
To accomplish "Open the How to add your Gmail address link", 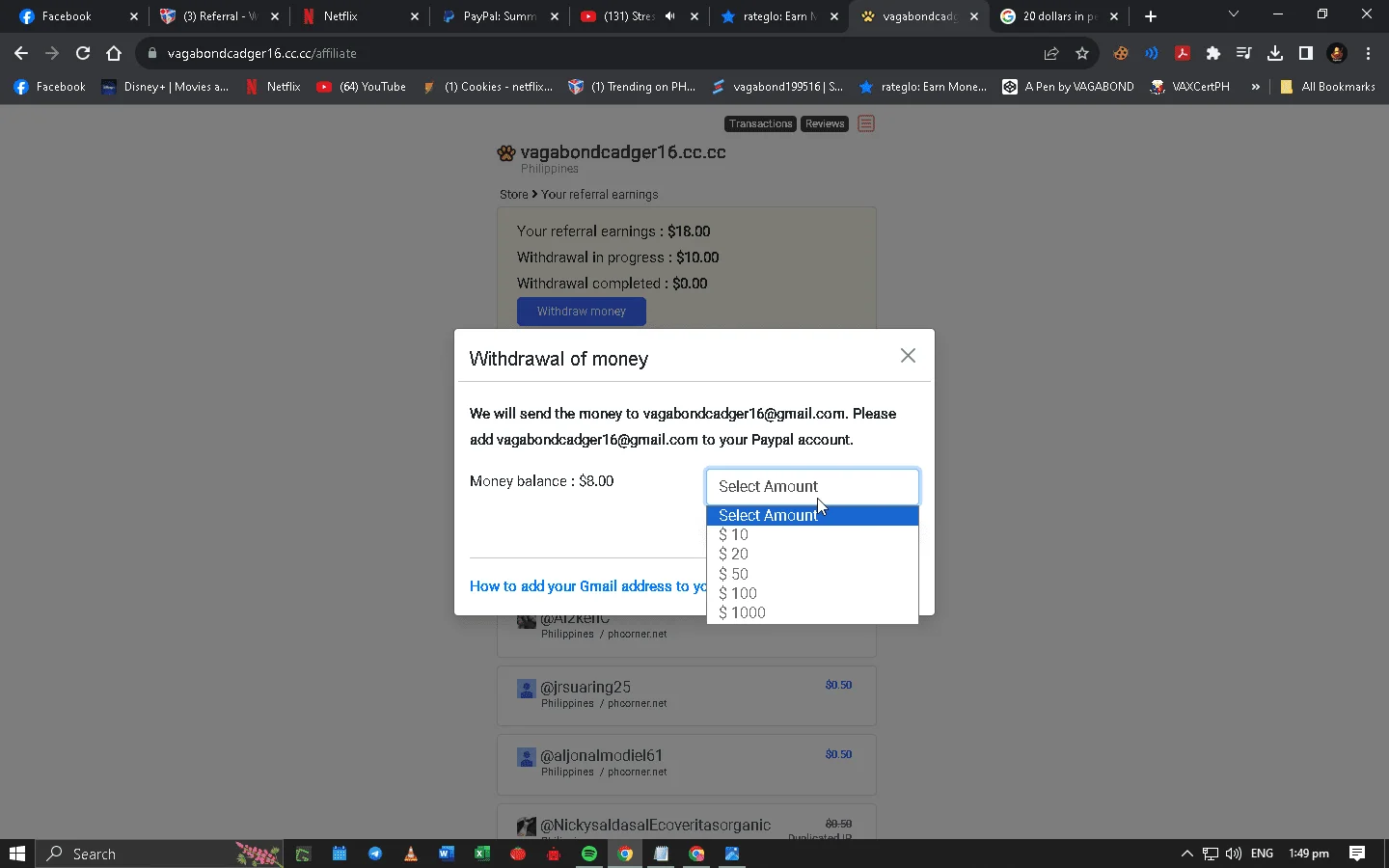I will [587, 586].
